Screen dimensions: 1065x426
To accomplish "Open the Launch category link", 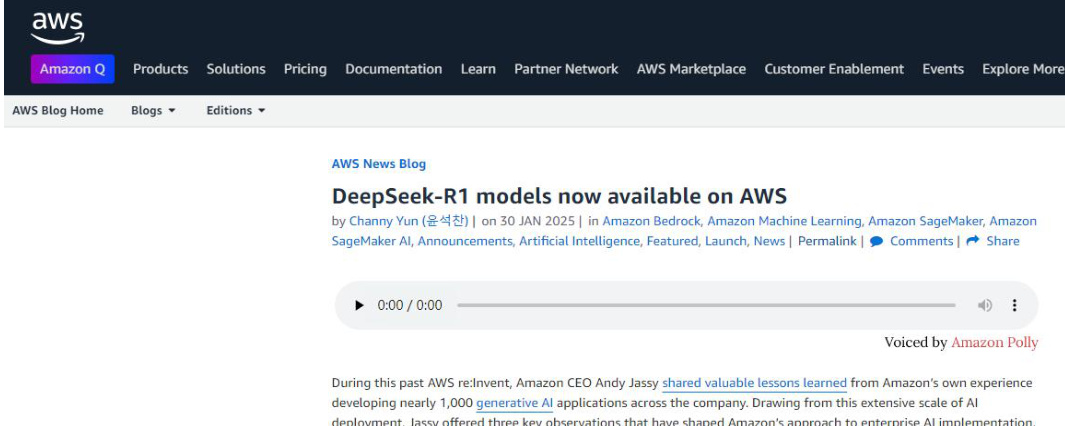I will click(726, 241).
